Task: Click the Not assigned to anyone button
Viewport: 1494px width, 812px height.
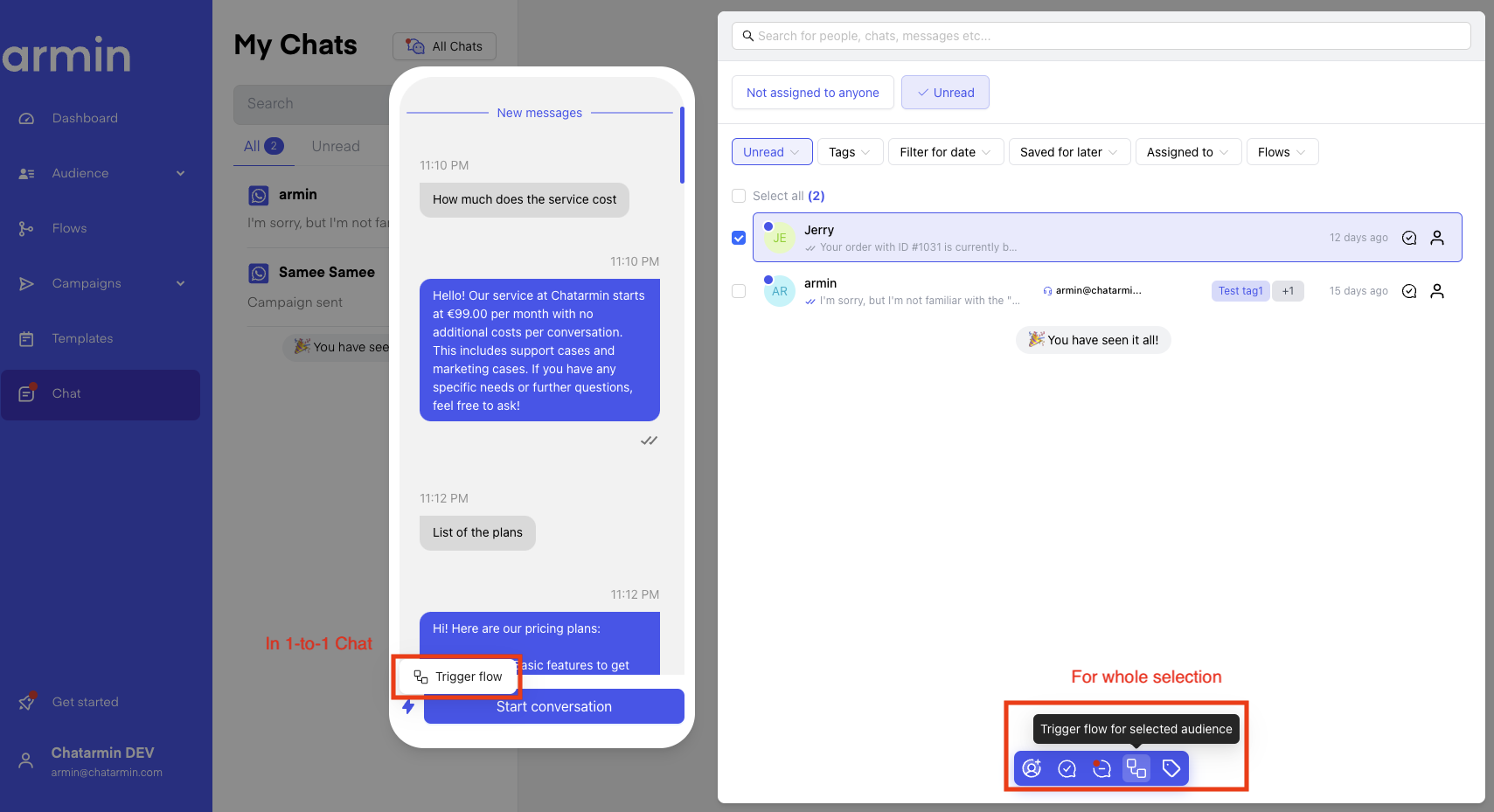Action: tap(812, 93)
